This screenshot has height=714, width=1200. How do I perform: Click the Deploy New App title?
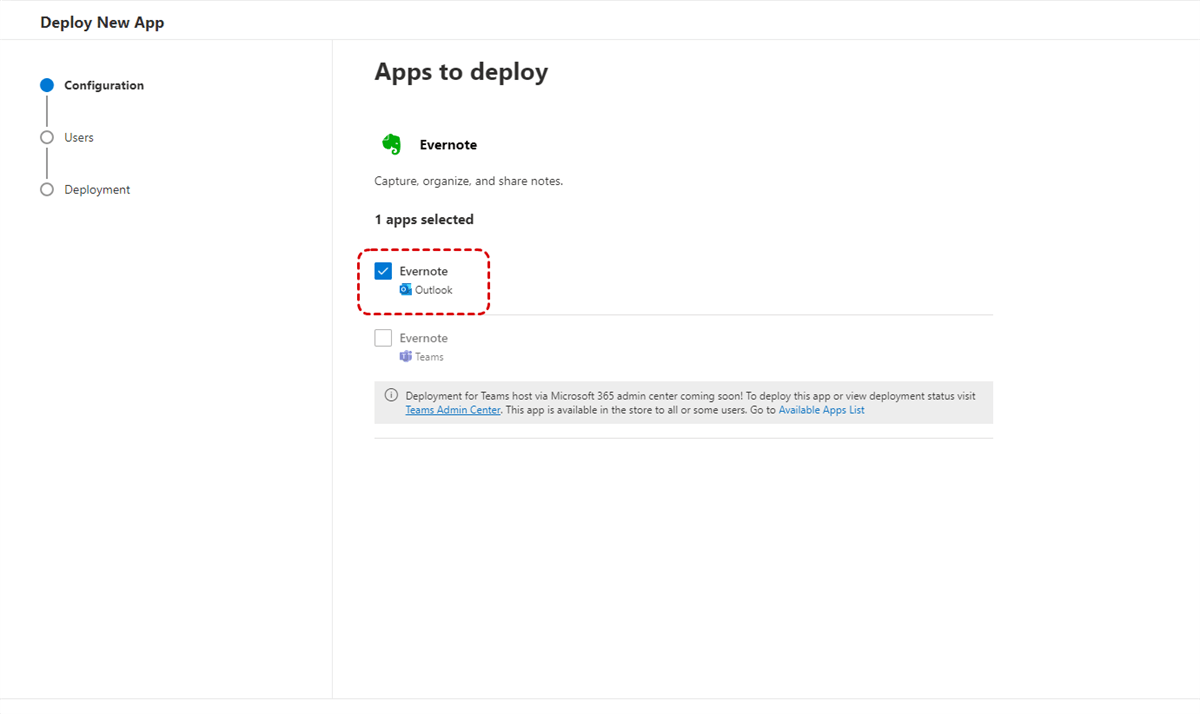click(102, 23)
